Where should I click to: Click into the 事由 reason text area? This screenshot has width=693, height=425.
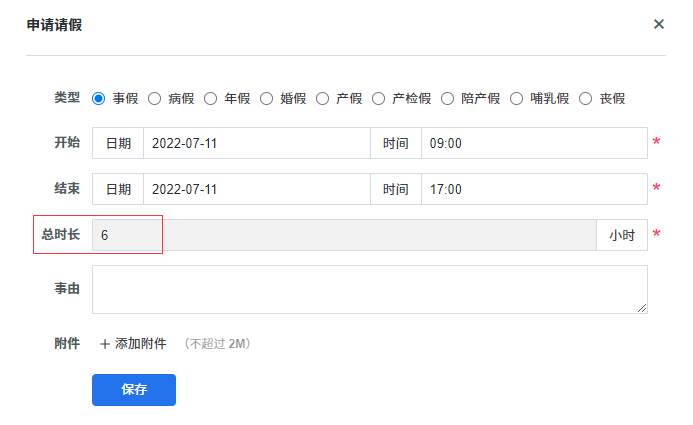click(369, 289)
